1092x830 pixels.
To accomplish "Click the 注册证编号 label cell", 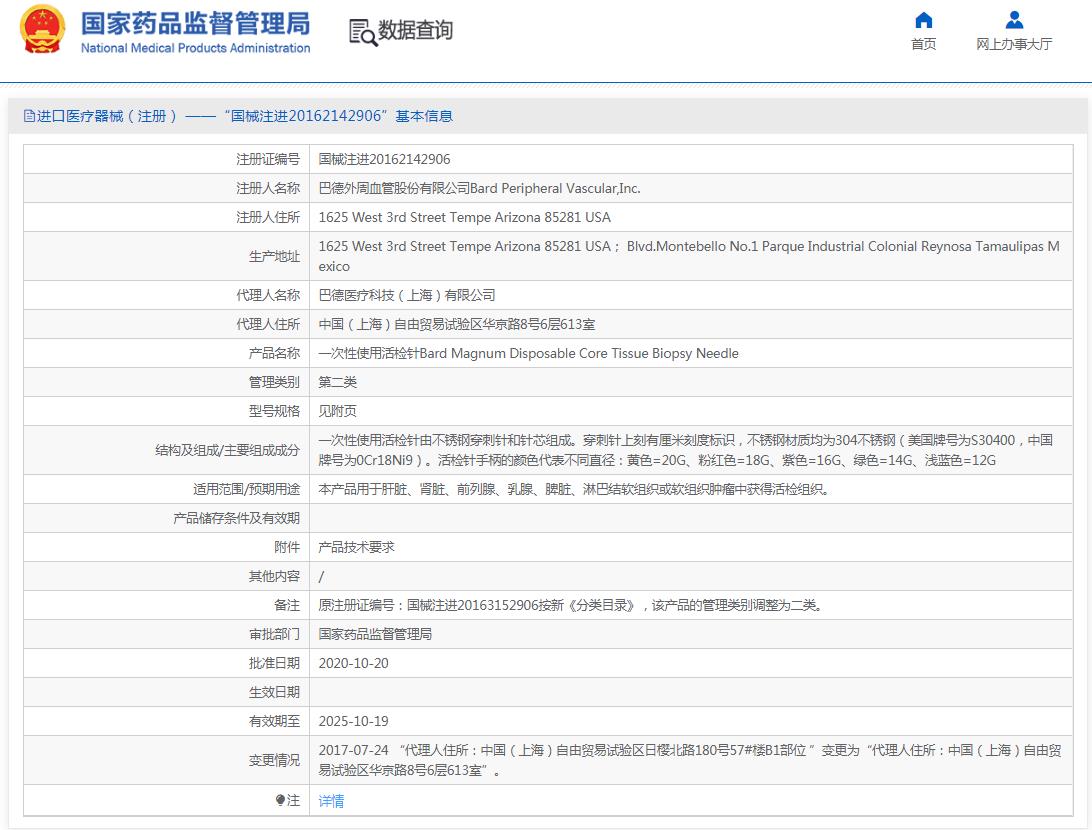I will (x=166, y=159).
